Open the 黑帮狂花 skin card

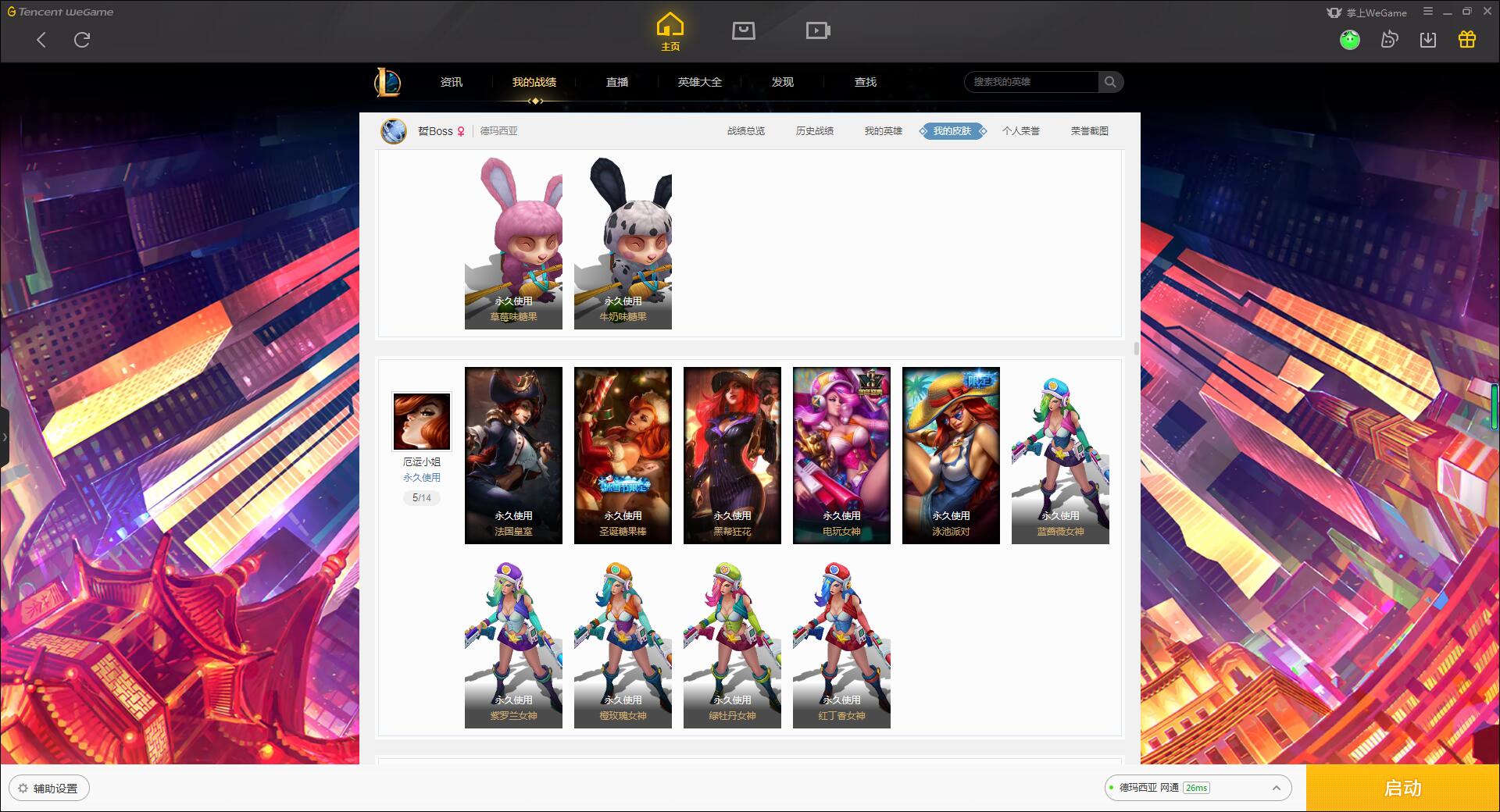[x=732, y=455]
